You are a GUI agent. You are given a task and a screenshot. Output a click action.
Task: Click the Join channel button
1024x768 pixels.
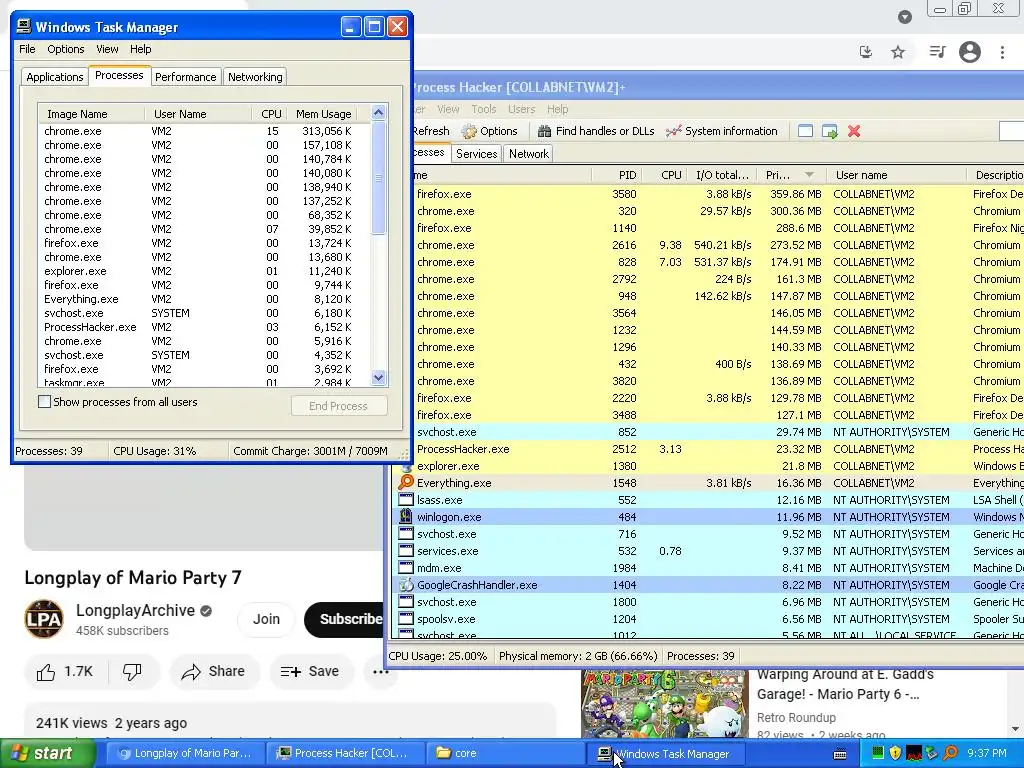click(266, 618)
